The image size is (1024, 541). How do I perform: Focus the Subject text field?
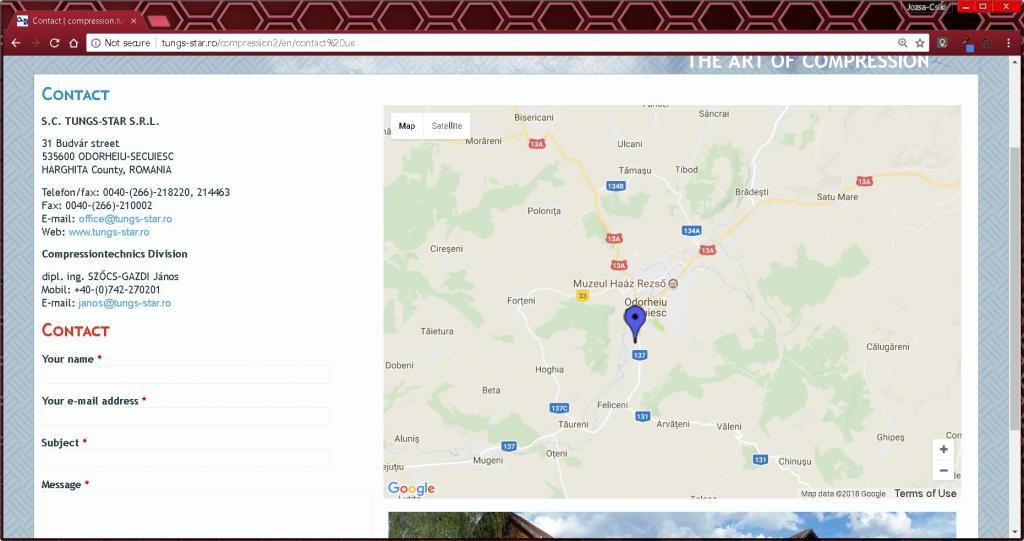click(186, 459)
